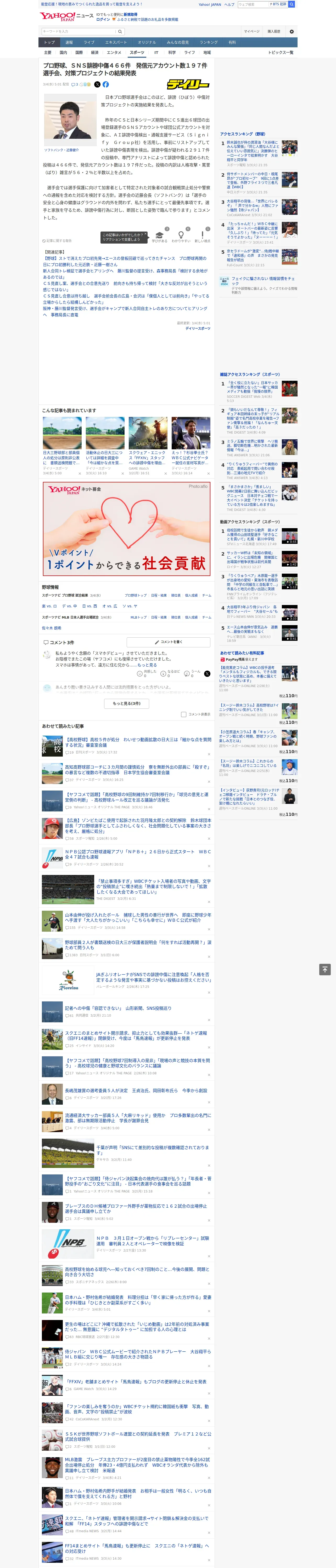
Task: Open マイページ link
Action: click(x=252, y=32)
